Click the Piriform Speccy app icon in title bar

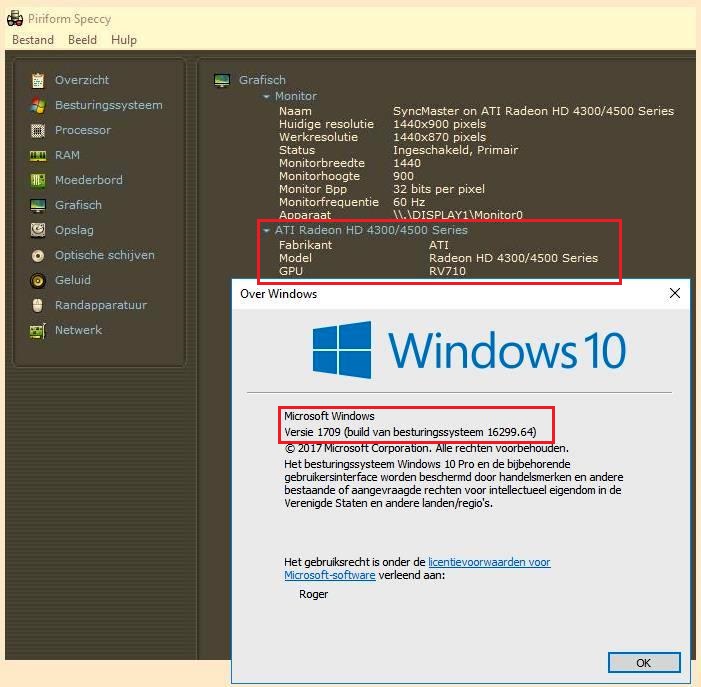[x=15, y=18]
